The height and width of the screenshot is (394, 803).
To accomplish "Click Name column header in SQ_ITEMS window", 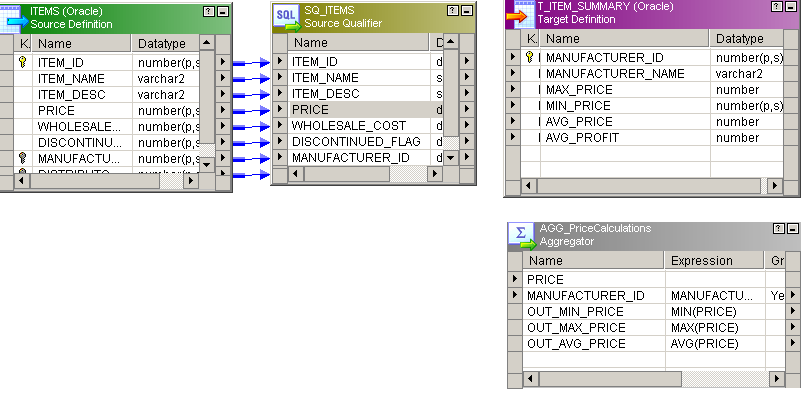I will [x=358, y=43].
